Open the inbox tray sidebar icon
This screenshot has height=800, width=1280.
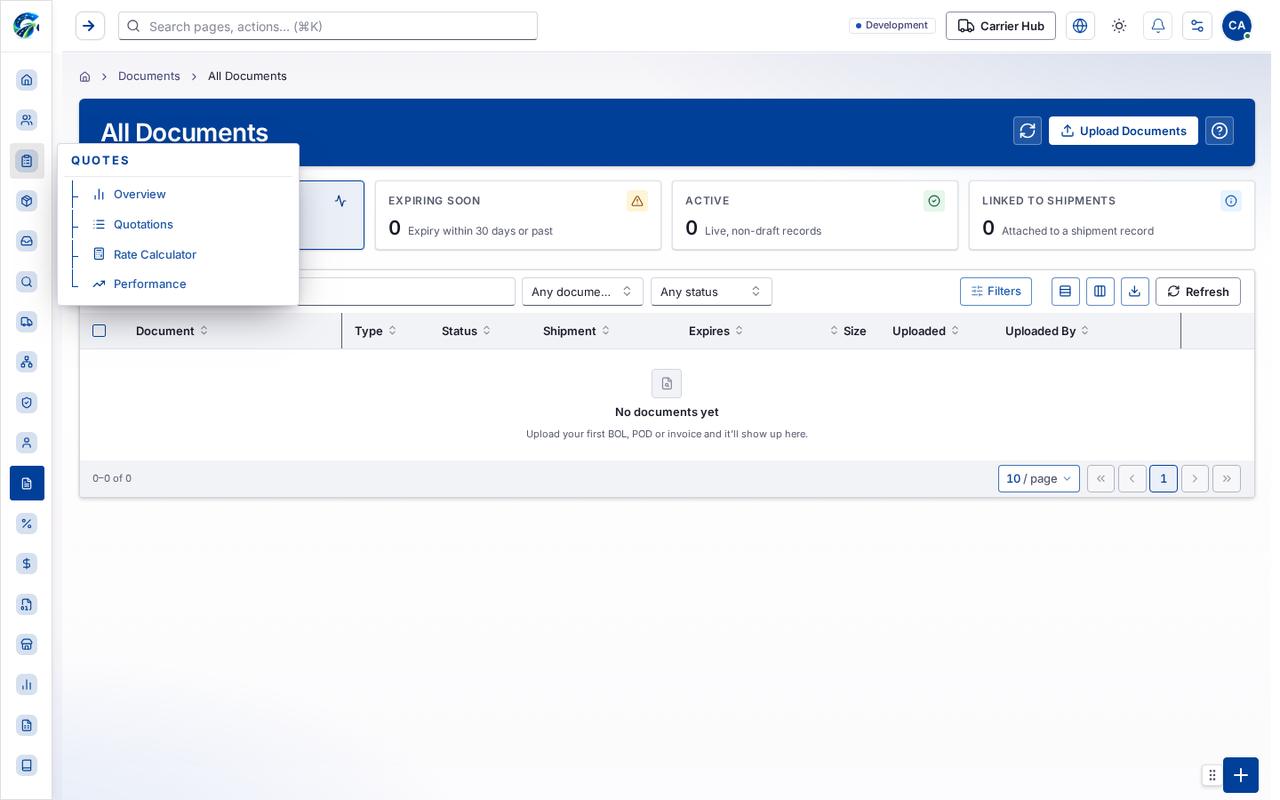pos(27,241)
